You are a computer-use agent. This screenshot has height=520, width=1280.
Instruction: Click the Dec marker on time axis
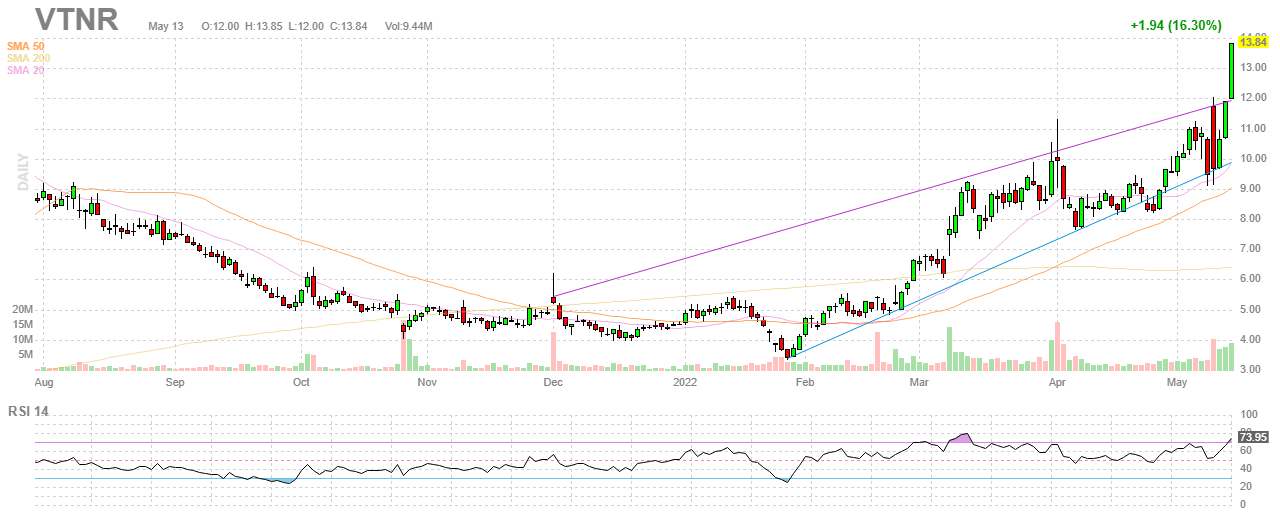[553, 382]
